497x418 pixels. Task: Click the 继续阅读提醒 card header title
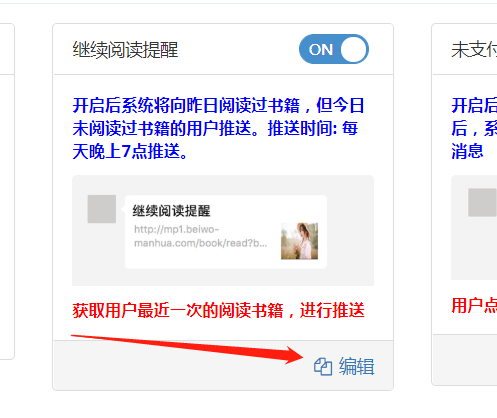coord(125,50)
